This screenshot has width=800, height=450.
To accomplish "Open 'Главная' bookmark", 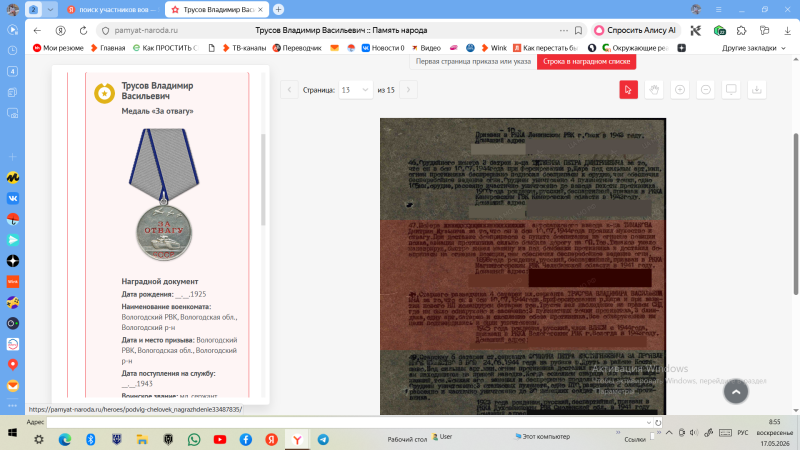I will (108, 47).
